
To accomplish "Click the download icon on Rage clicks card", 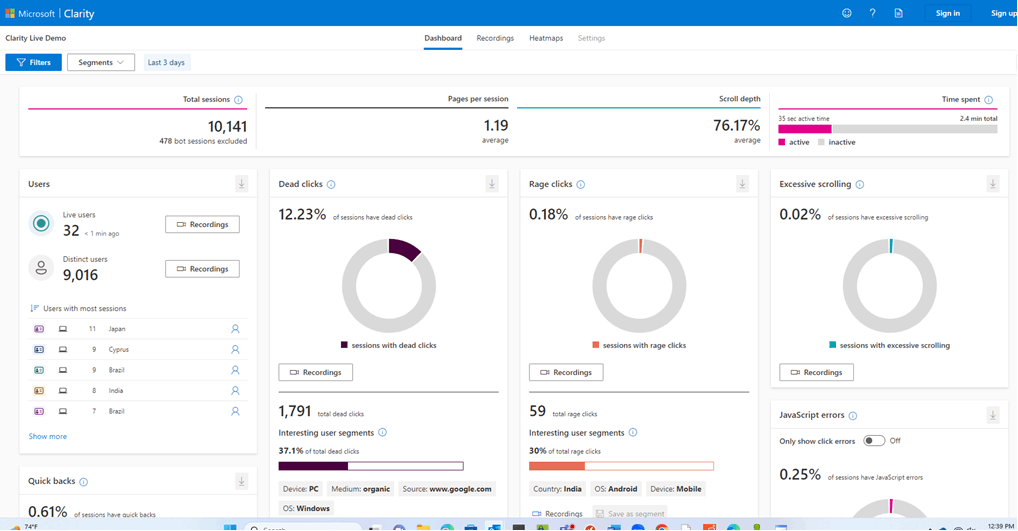I will click(742, 184).
